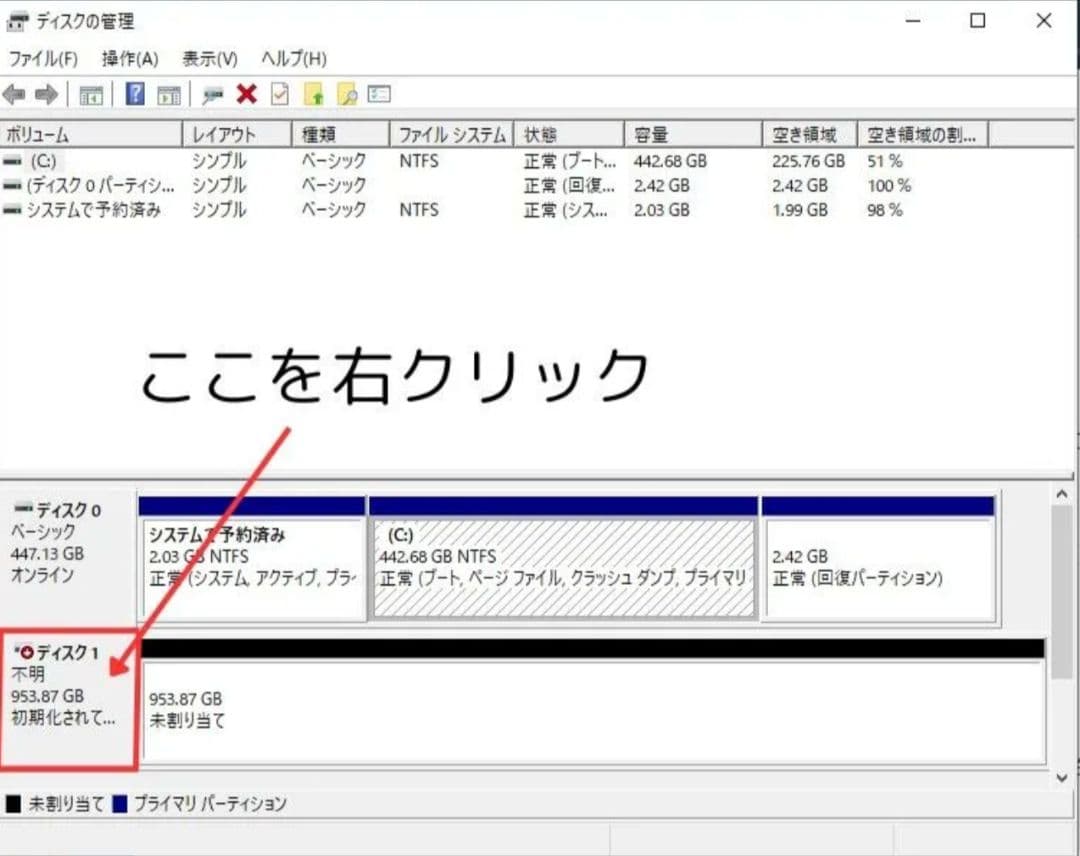Click the rightmost list settings toolbar icon
The image size is (1080, 856).
tap(379, 95)
